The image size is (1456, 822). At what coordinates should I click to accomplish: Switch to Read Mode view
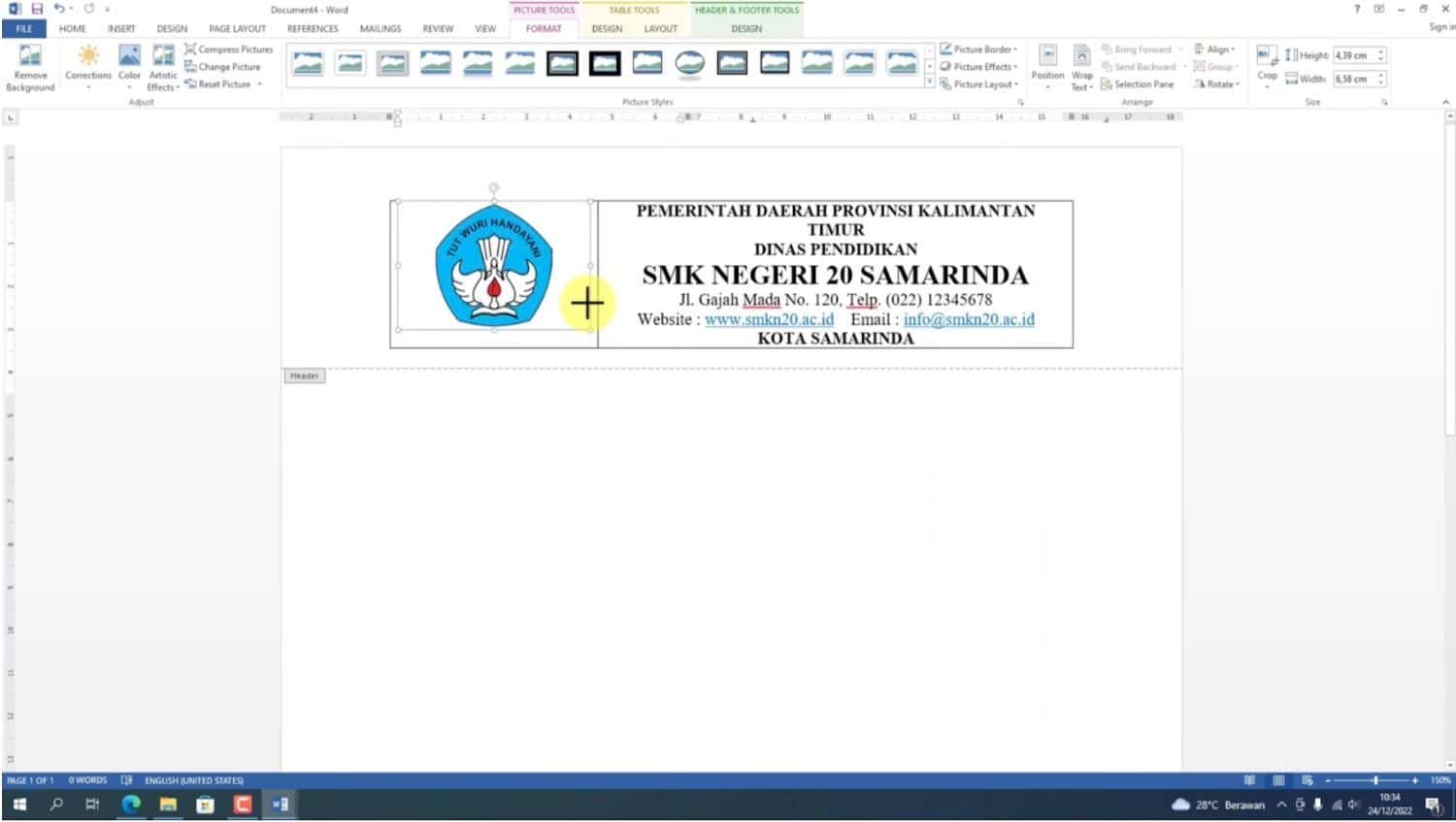coord(1249,780)
